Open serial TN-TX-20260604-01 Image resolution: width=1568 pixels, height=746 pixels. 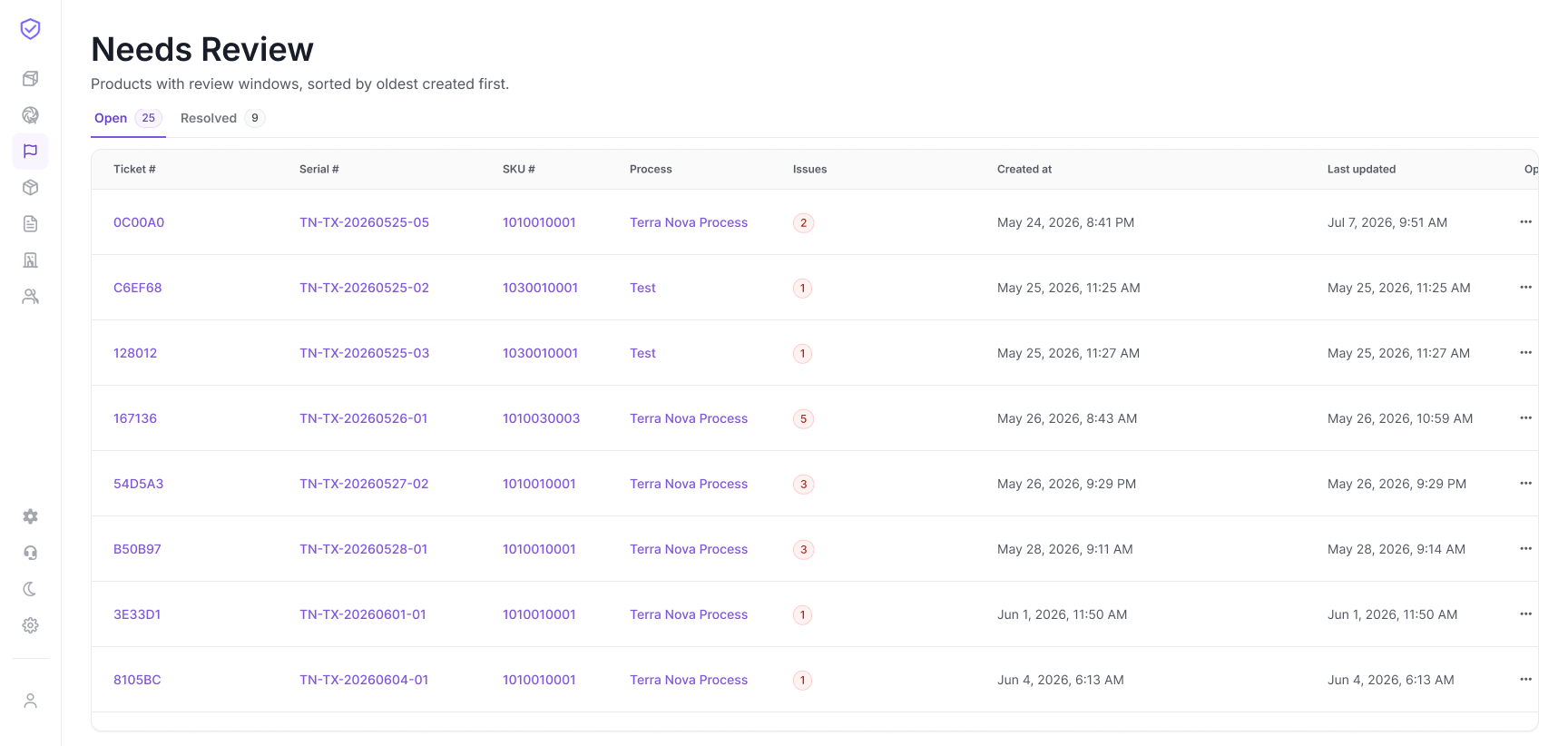click(x=364, y=680)
